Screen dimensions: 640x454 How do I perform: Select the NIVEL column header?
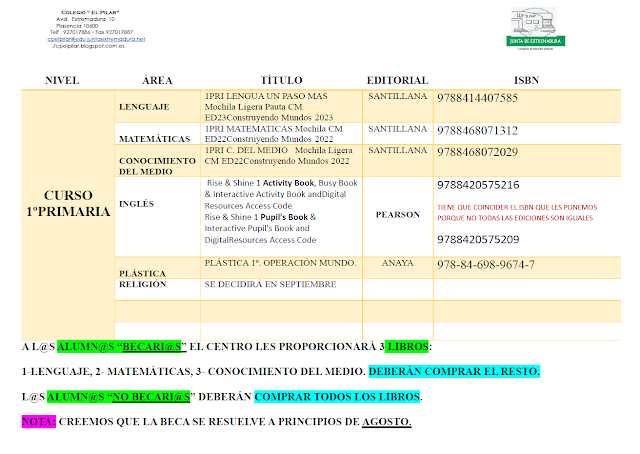[x=62, y=80]
